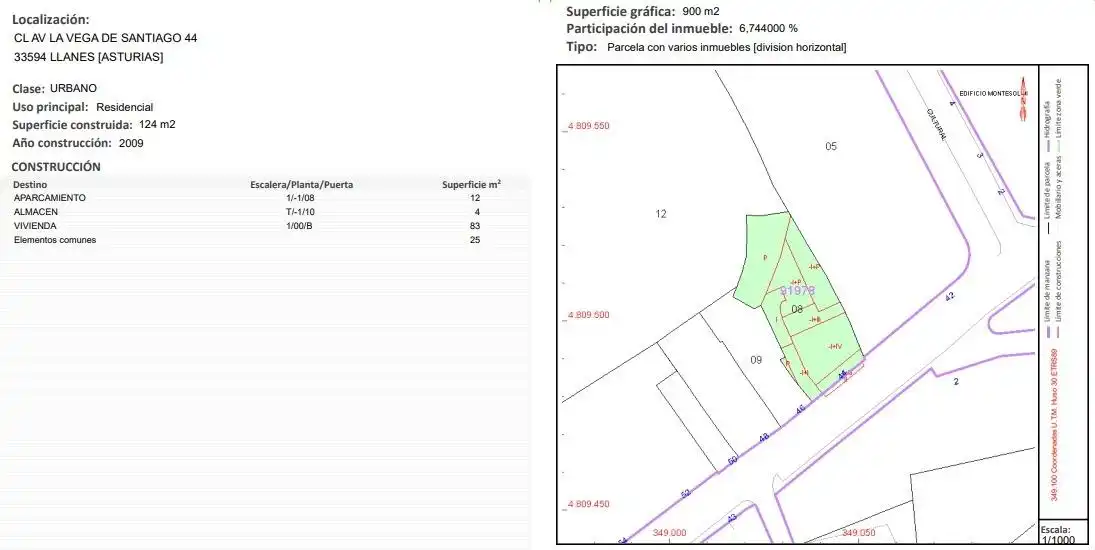The width and height of the screenshot is (1095, 550).
Task: Select the 'CL AV LA VEGA DE SANTIAGO 44' address
Action: coord(105,38)
